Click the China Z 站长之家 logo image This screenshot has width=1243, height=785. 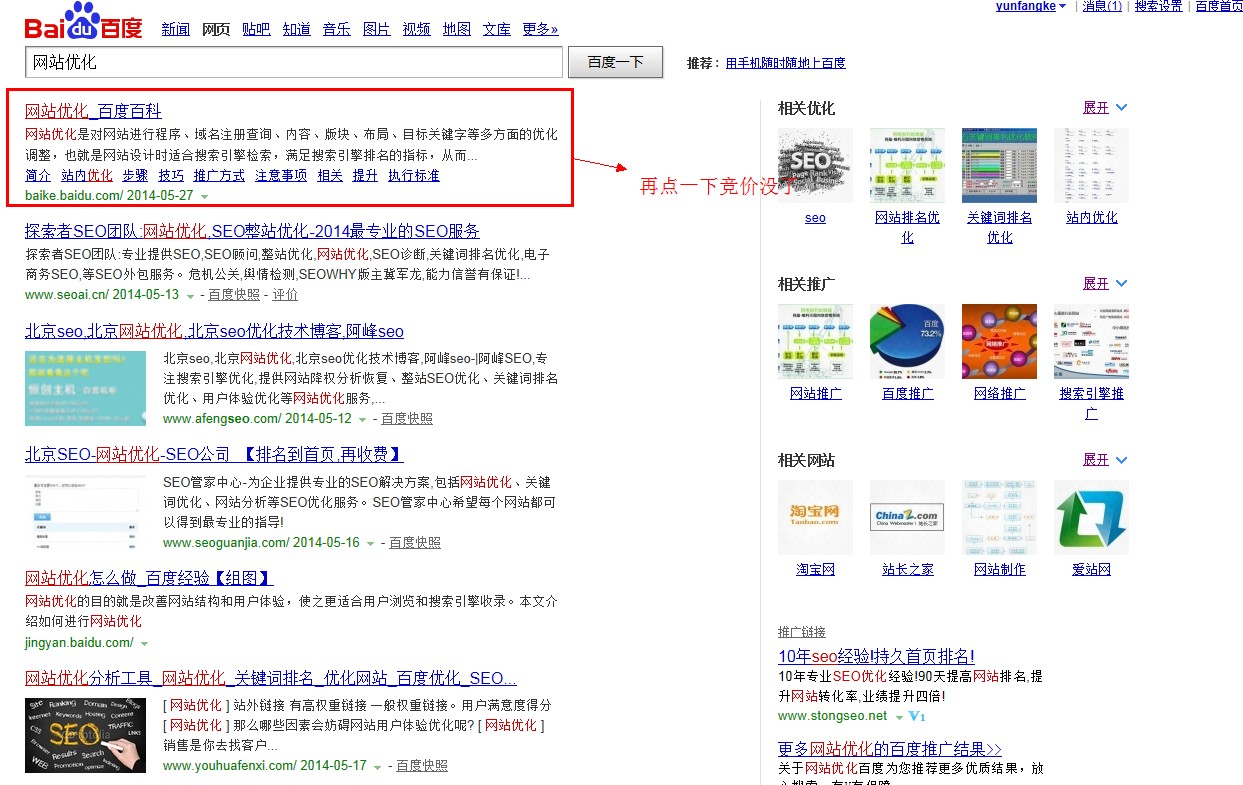click(907, 517)
